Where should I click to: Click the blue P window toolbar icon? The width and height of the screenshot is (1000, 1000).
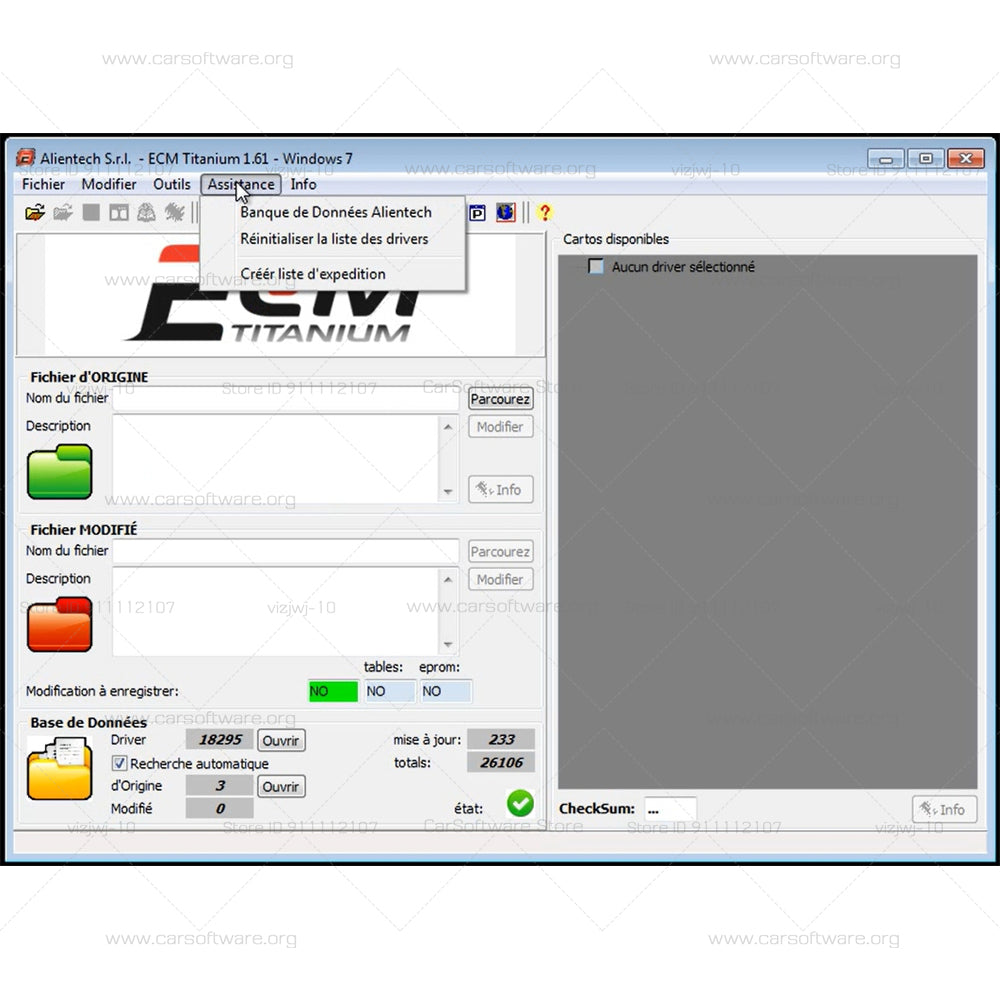pyautogui.click(x=477, y=213)
